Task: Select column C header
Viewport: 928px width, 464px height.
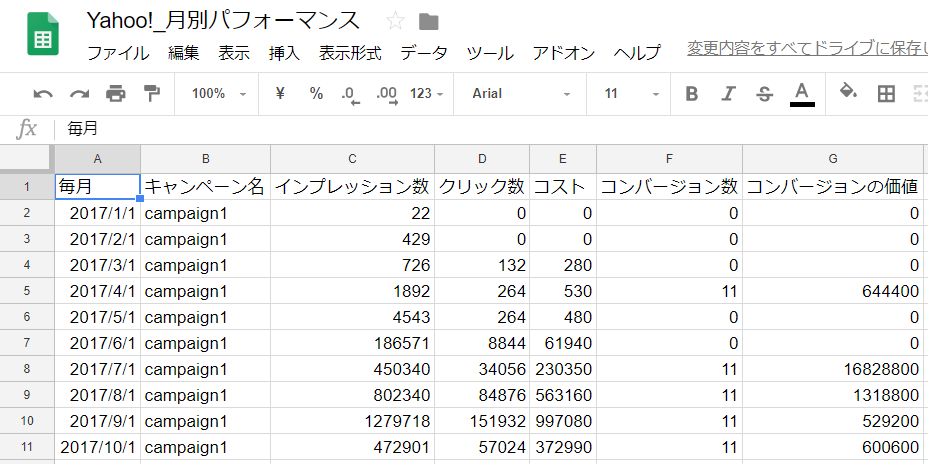Action: point(353,159)
